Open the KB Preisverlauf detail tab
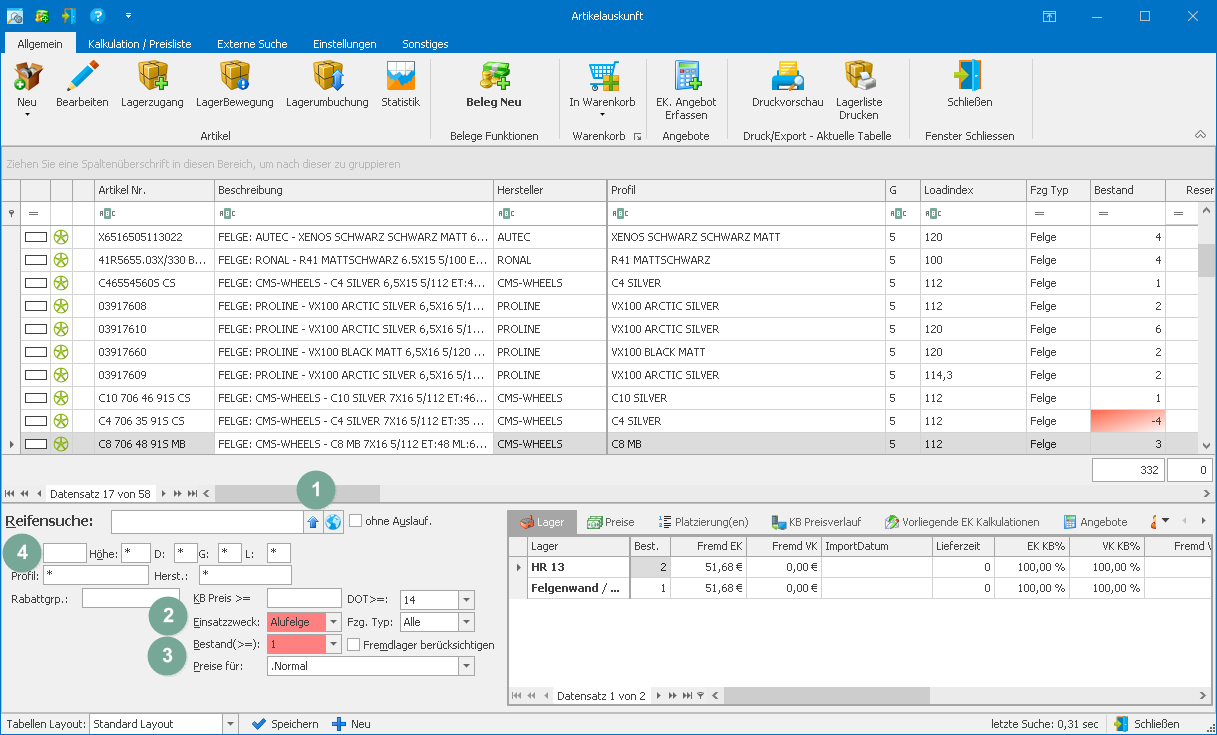The width and height of the screenshot is (1217, 735). 816,522
